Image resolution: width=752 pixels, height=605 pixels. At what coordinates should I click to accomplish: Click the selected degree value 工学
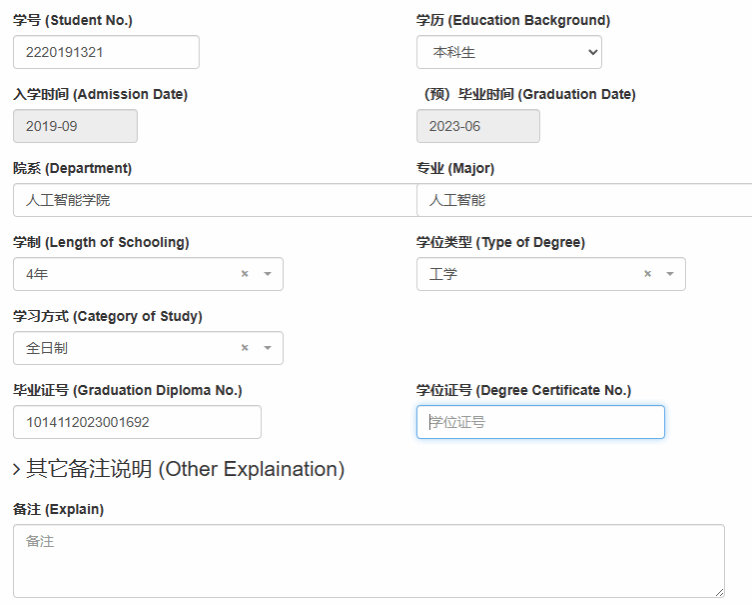[x=443, y=274]
